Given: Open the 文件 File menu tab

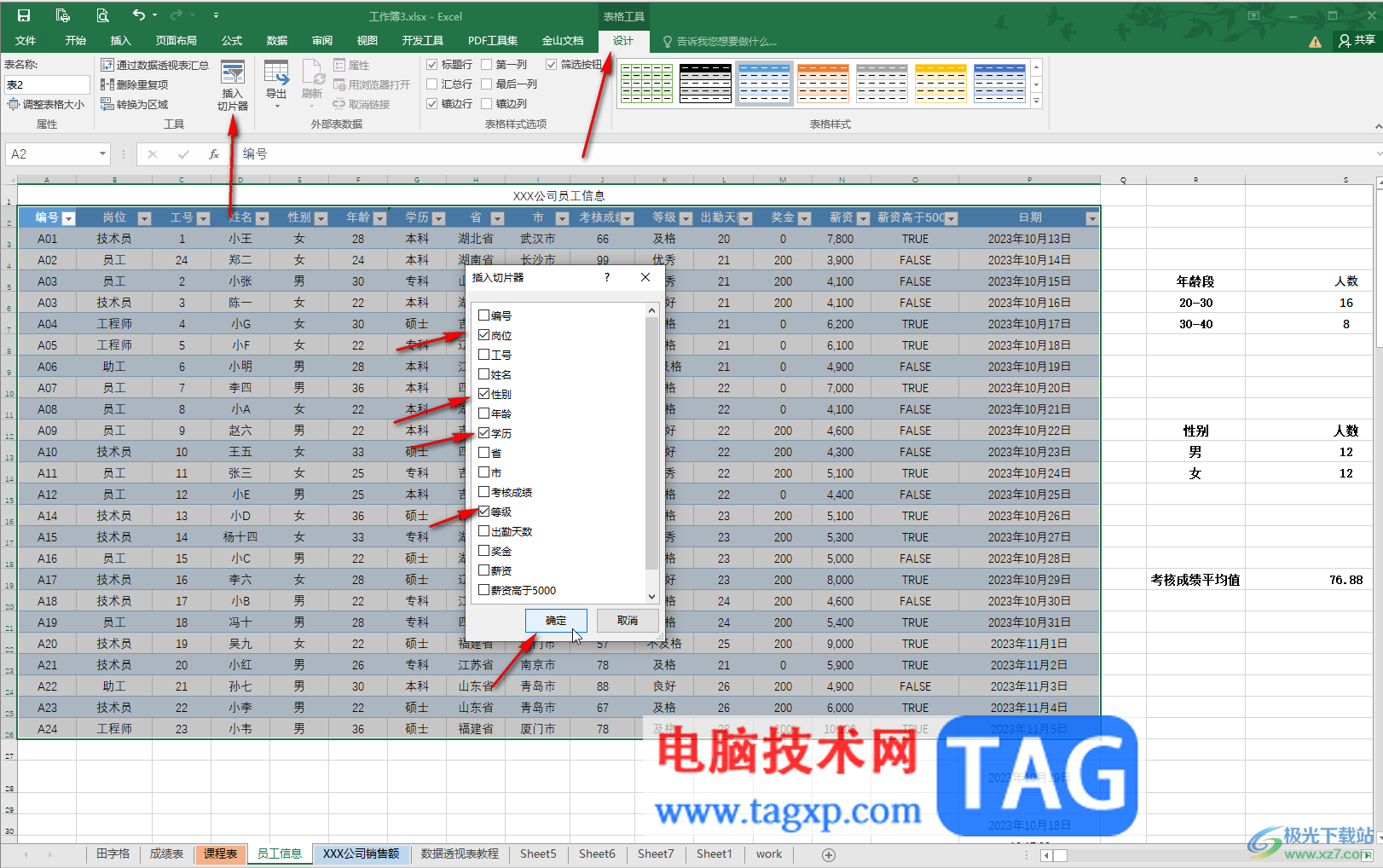Looking at the screenshot, I should point(26,41).
